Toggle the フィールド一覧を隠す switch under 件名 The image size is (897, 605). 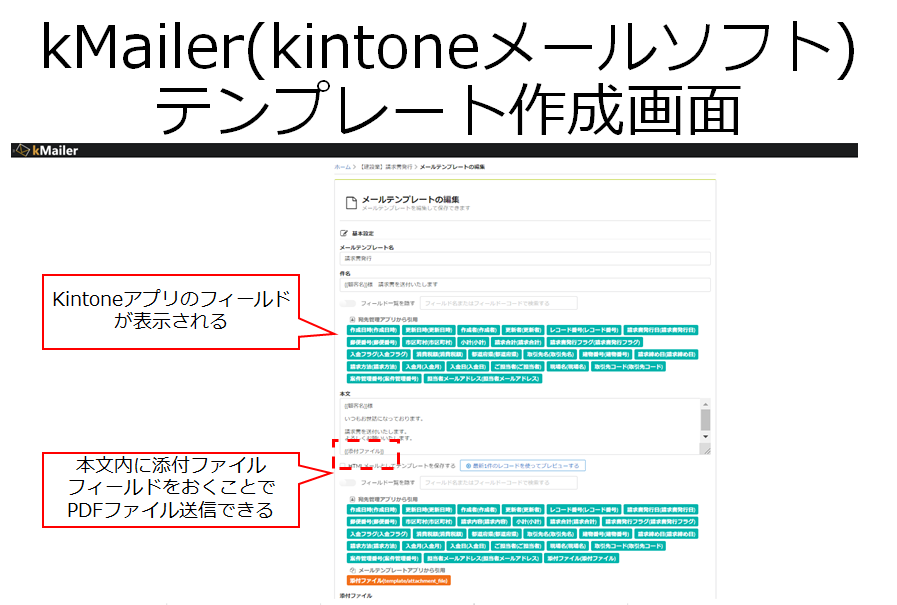[346, 302]
